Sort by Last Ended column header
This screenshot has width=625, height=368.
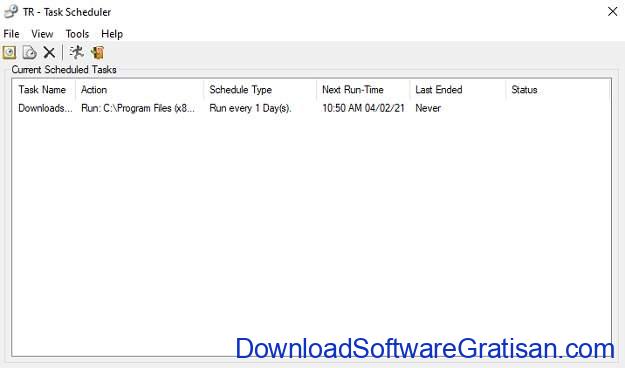[x=458, y=90]
